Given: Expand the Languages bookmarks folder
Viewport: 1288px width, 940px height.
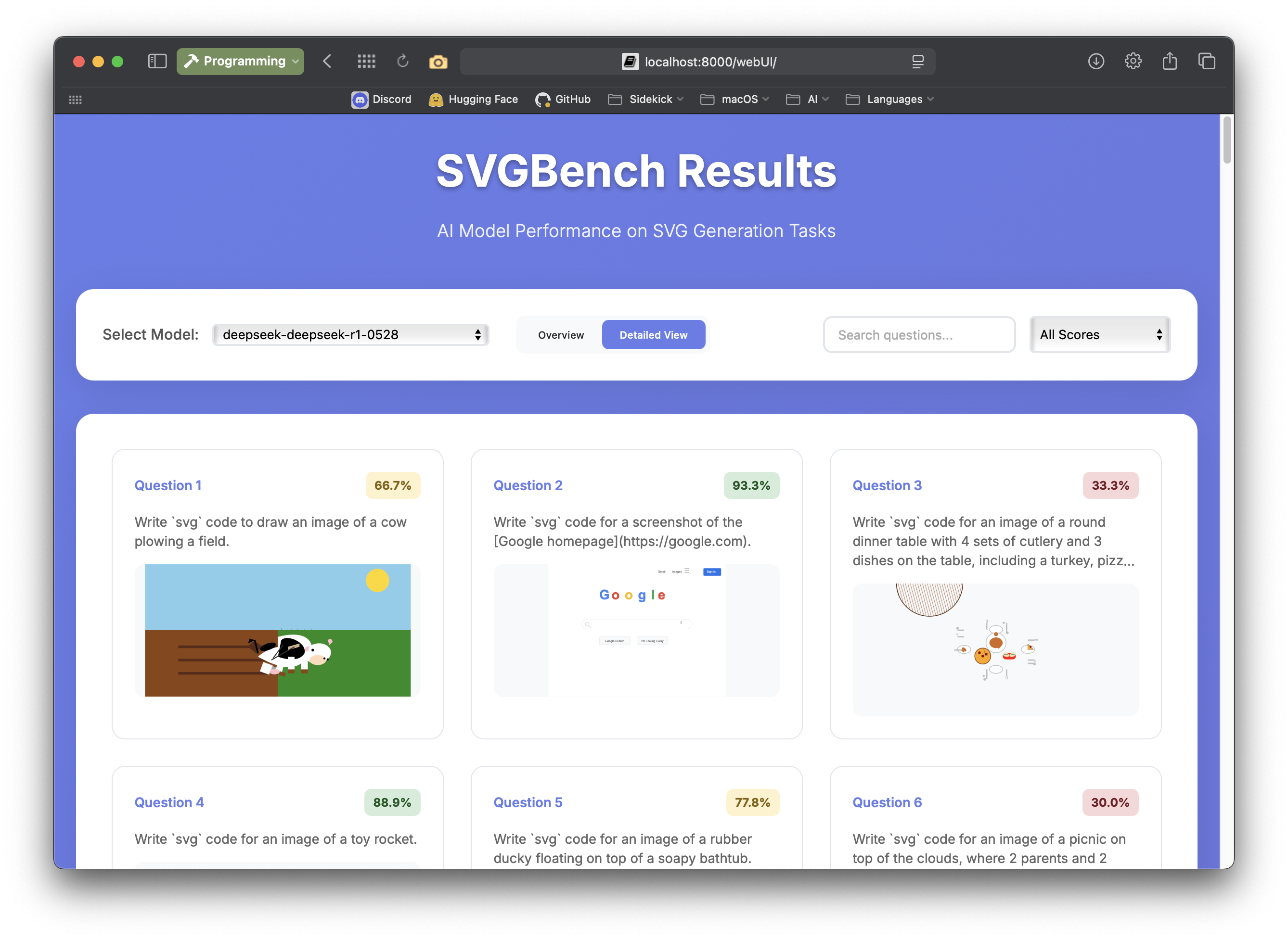Looking at the screenshot, I should point(889,100).
